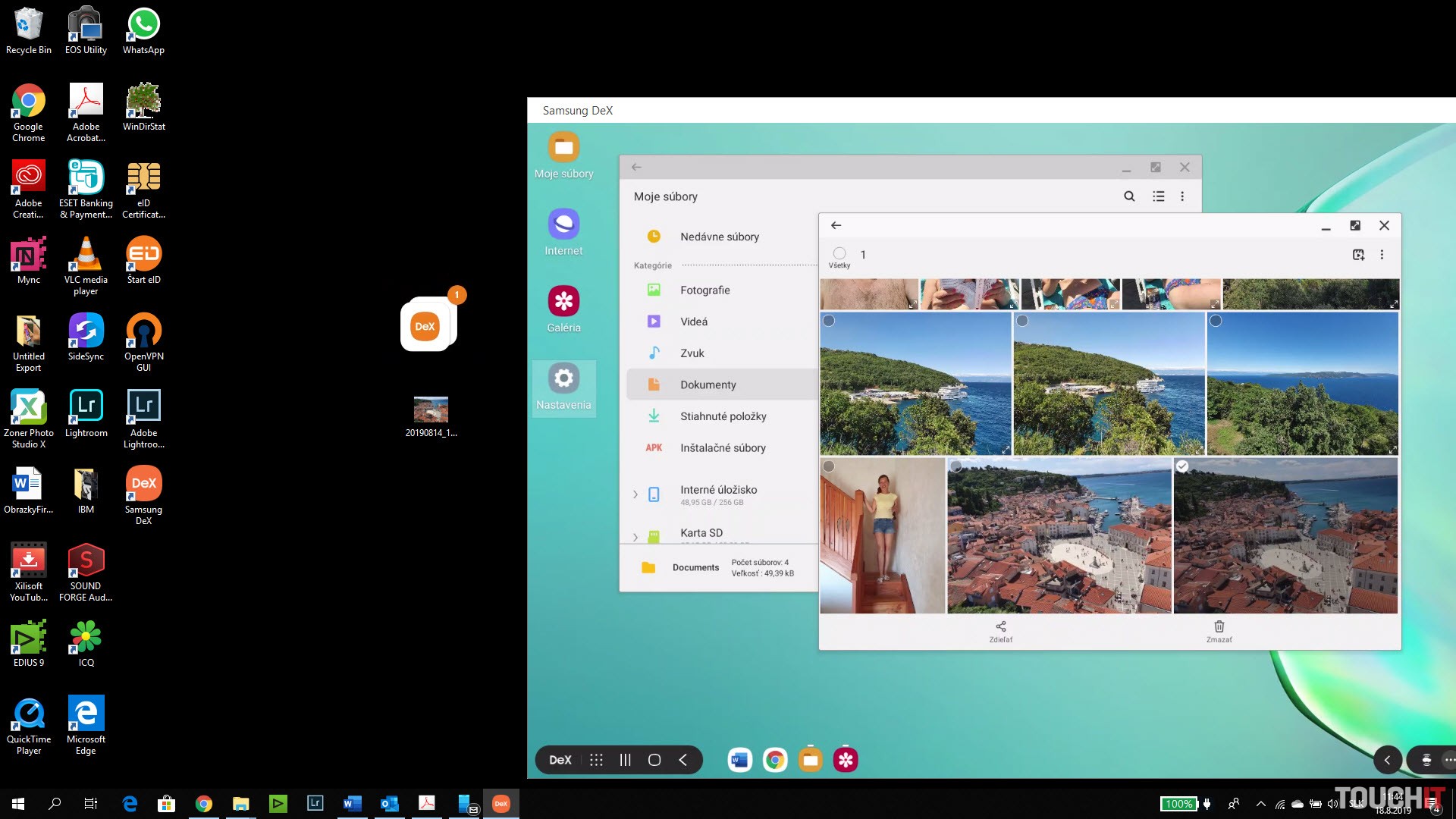Click the search icon in Moje súbory
This screenshot has height=819, width=1456.
click(x=1129, y=196)
